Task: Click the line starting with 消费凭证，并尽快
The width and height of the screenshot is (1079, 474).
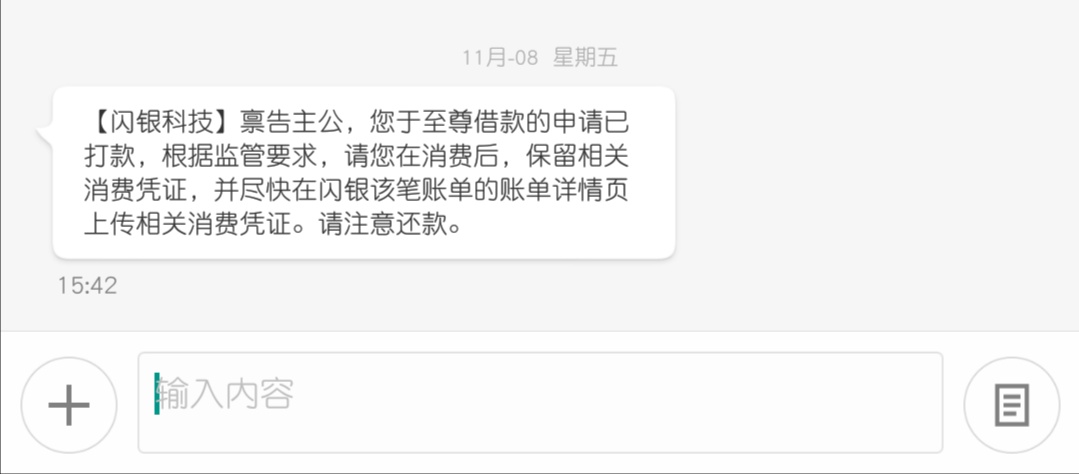Action: [356, 192]
